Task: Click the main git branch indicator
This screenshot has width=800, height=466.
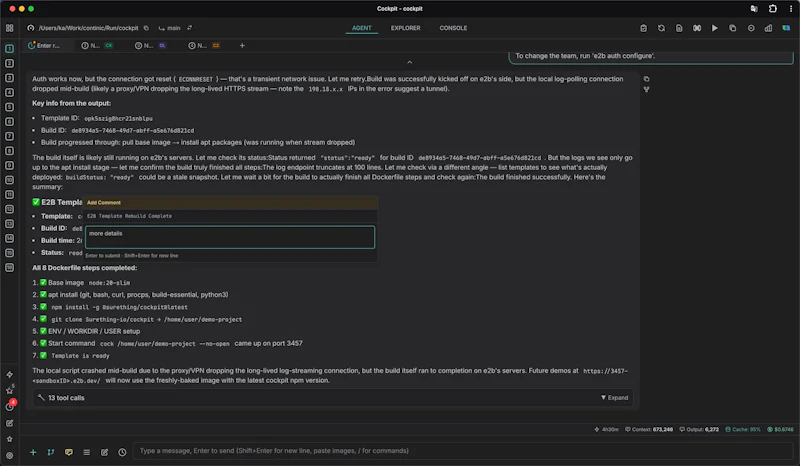Action: (x=169, y=28)
